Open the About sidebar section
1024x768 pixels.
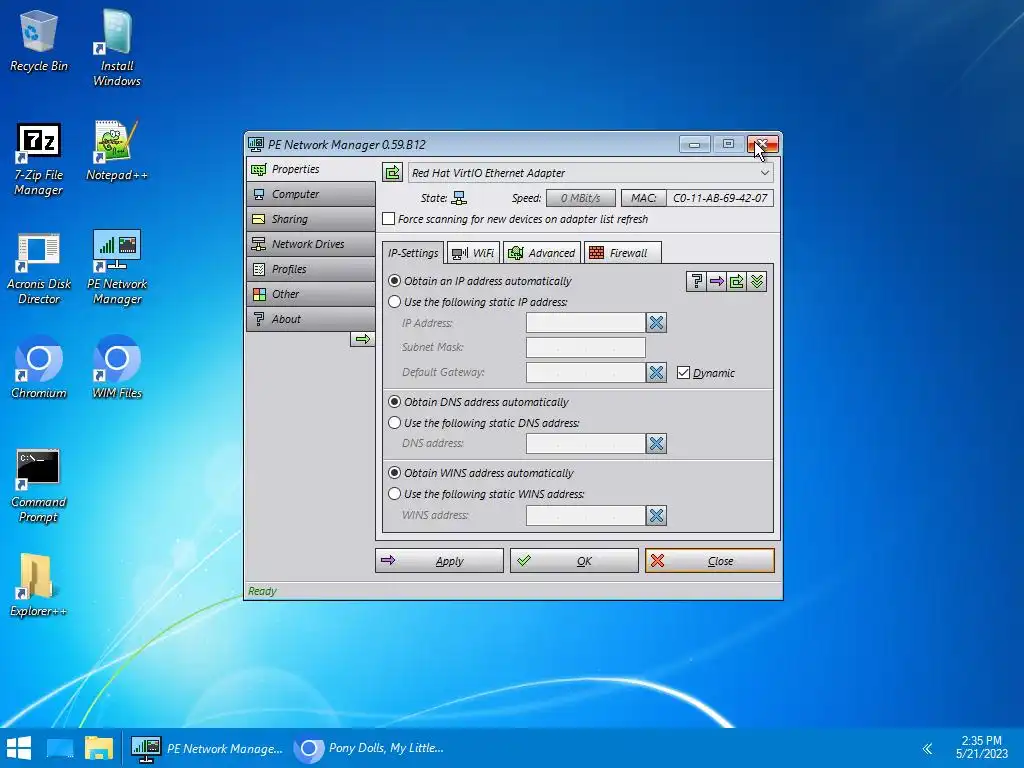click(312, 319)
